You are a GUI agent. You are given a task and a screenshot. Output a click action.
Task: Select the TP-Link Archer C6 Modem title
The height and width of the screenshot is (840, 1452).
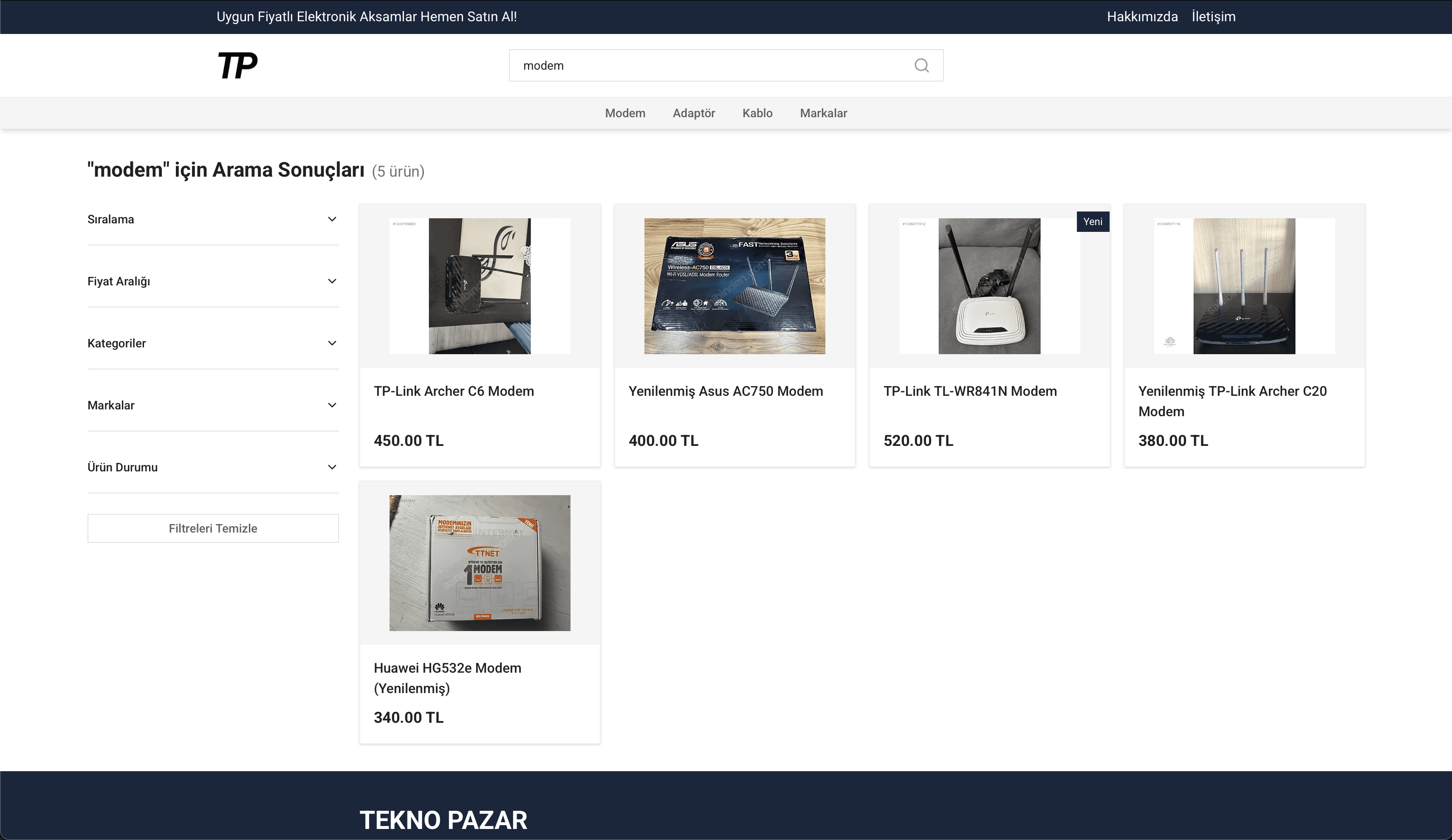[x=454, y=391]
